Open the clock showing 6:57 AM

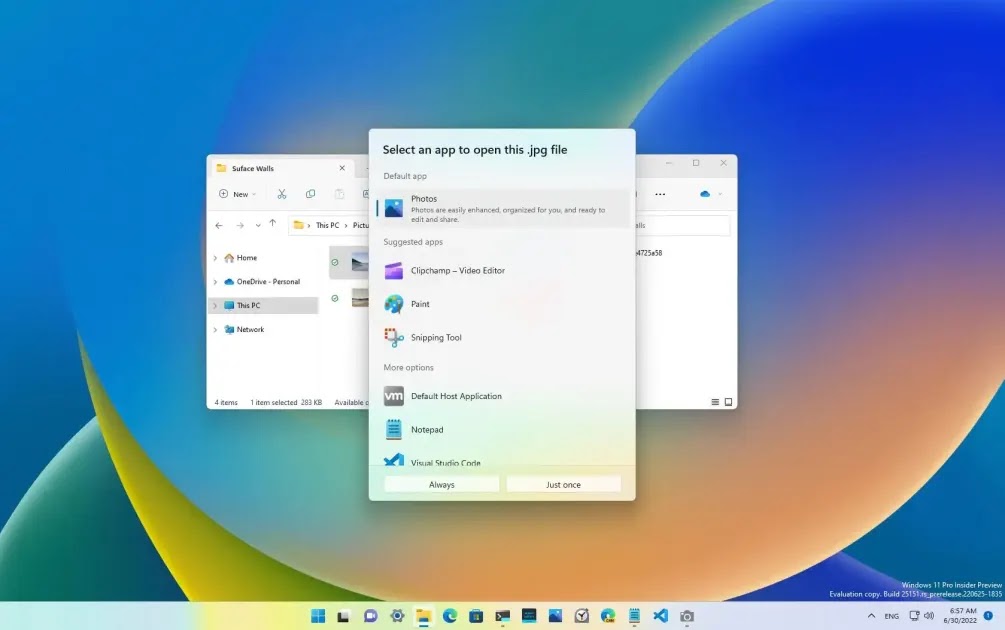959,616
